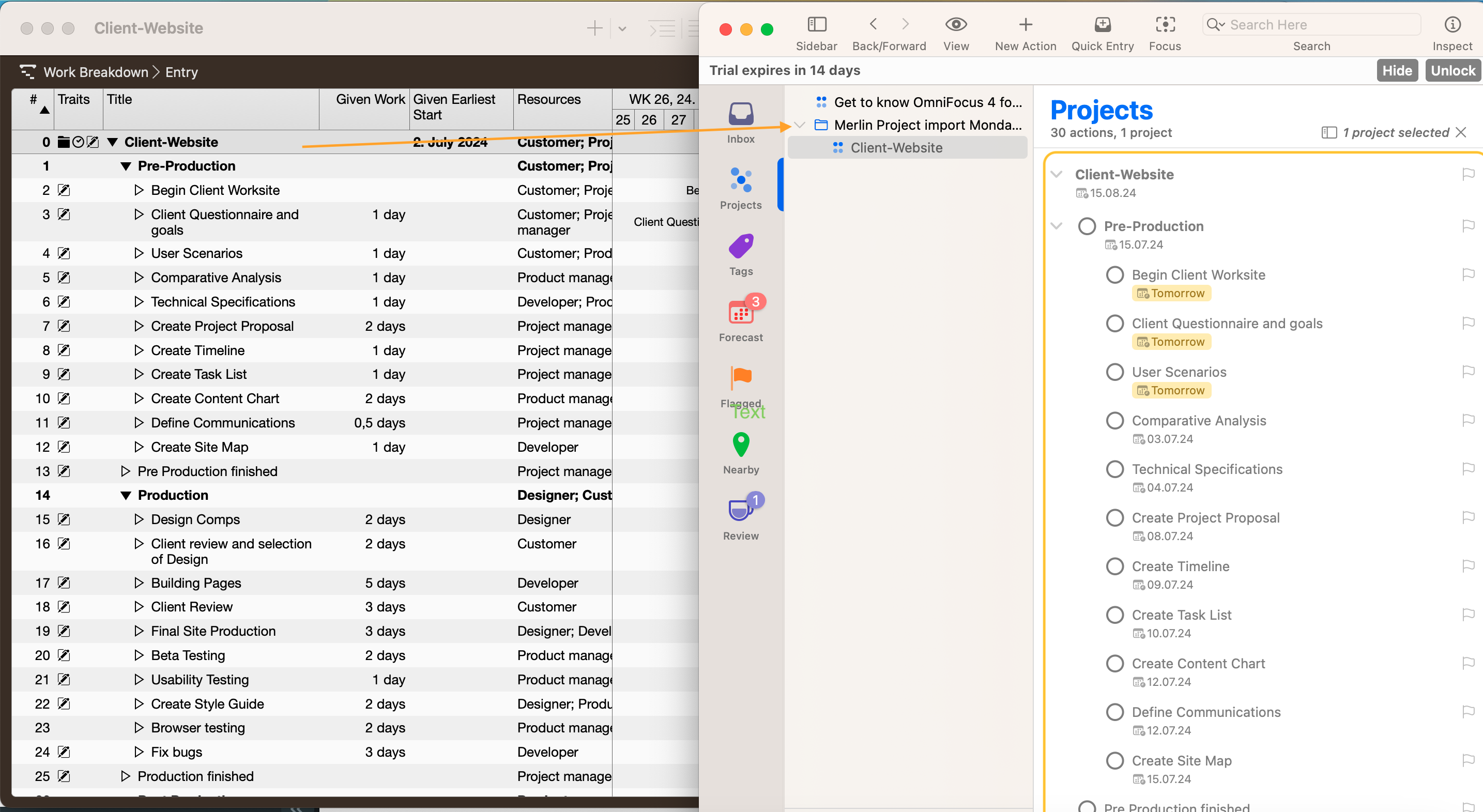The width and height of the screenshot is (1483, 812).
Task: Click the plus icon in Merlin Client-Website toolbar
Action: pos(594,27)
